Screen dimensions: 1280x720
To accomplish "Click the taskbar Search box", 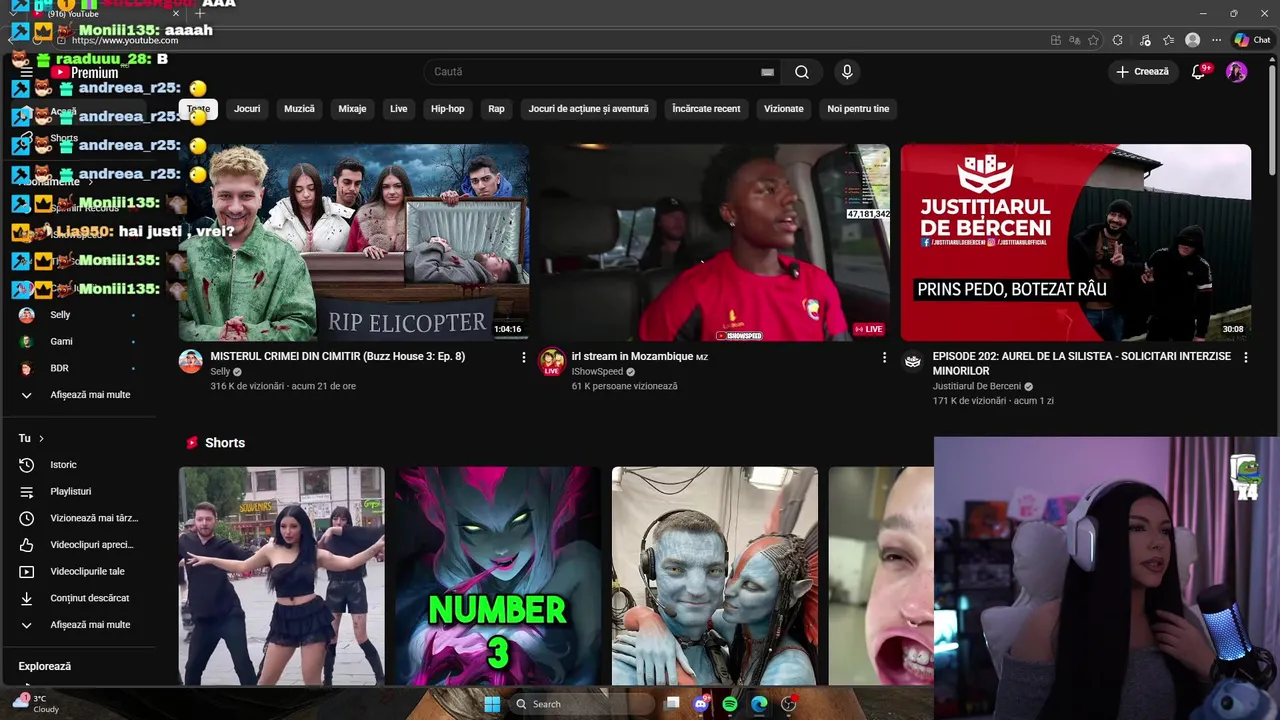I will [x=582, y=704].
